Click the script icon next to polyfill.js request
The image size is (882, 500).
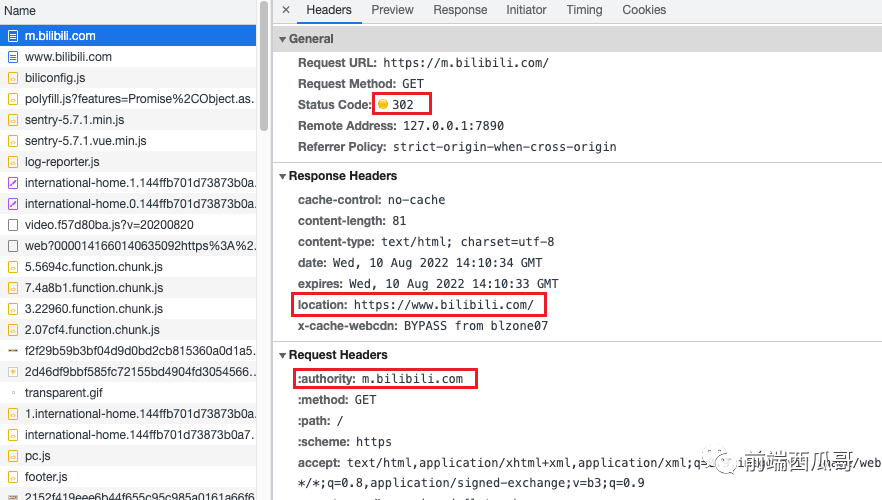[x=12, y=99]
